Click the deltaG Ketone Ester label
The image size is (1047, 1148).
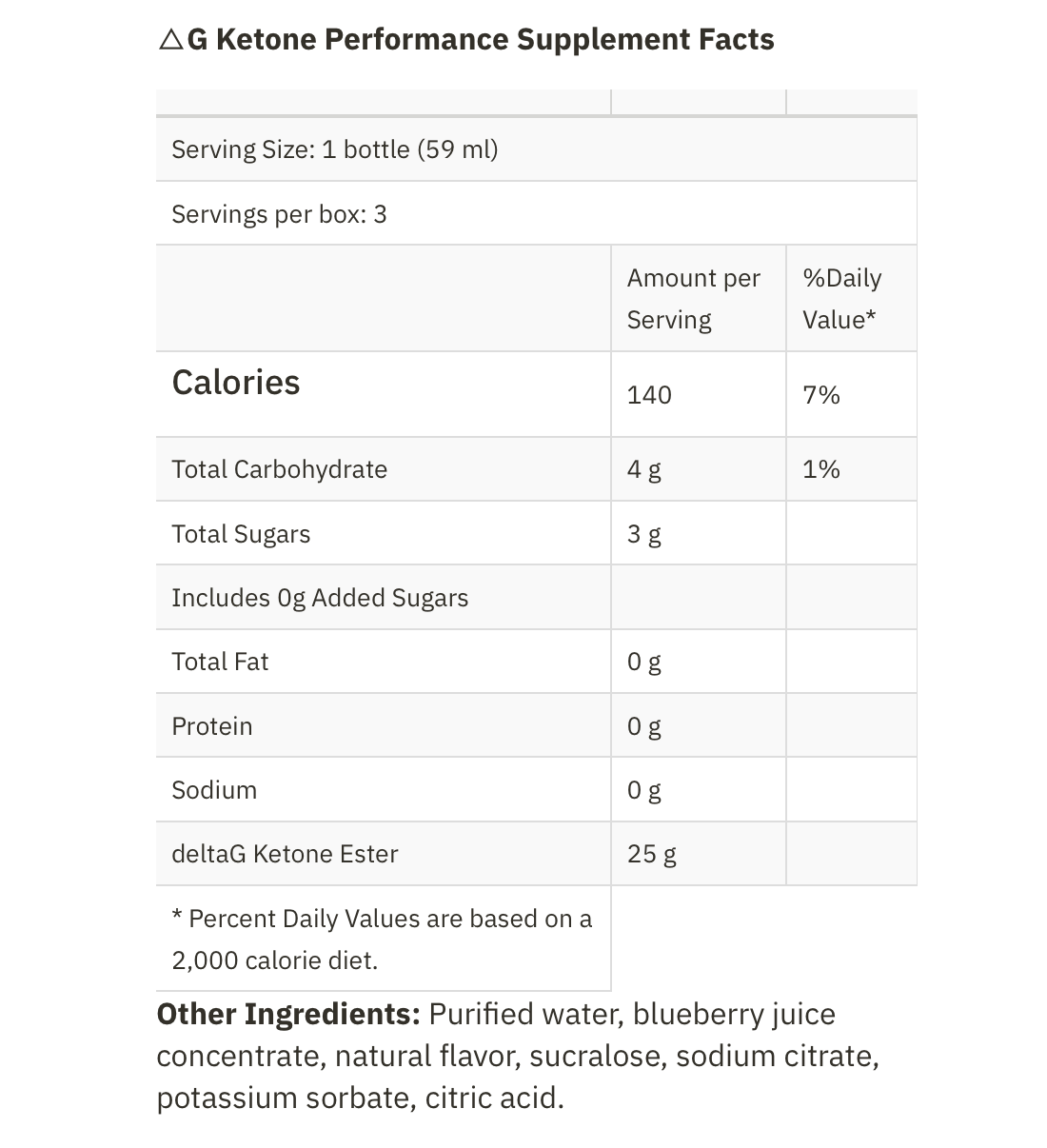285,854
